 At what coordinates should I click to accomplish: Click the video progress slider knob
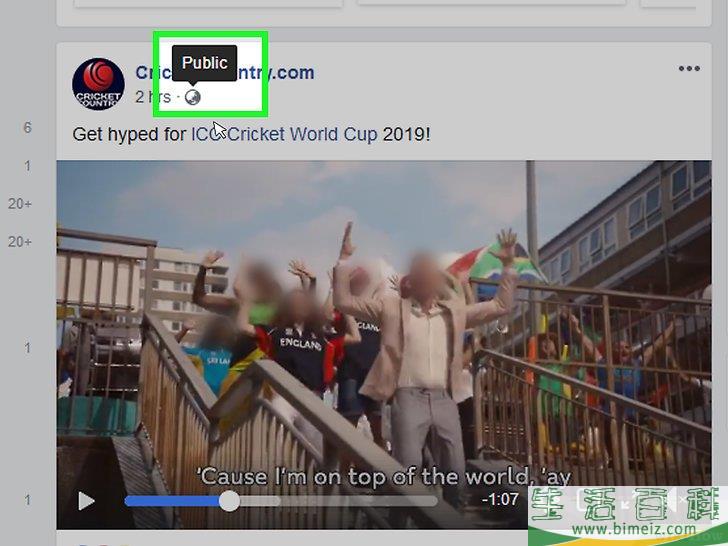pos(229,501)
